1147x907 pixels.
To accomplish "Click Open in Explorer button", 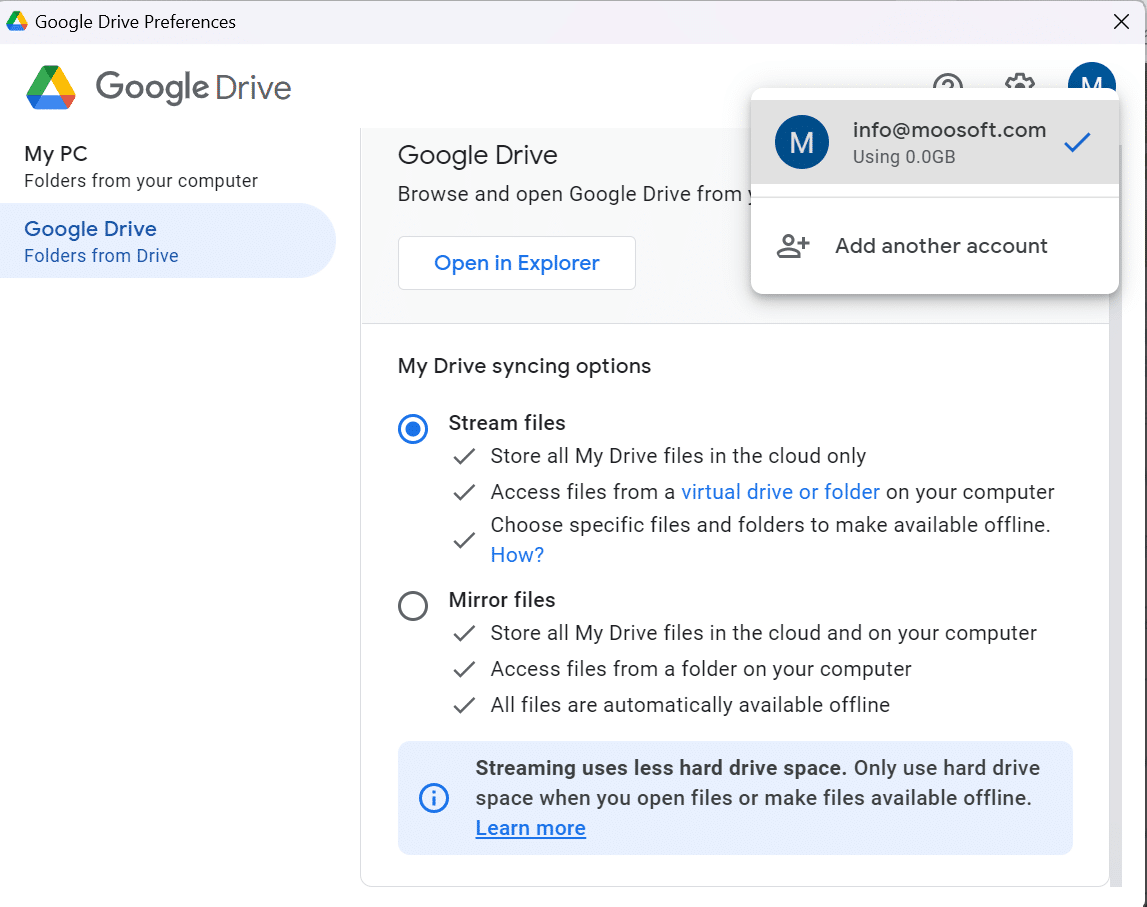I will pyautogui.click(x=516, y=263).
